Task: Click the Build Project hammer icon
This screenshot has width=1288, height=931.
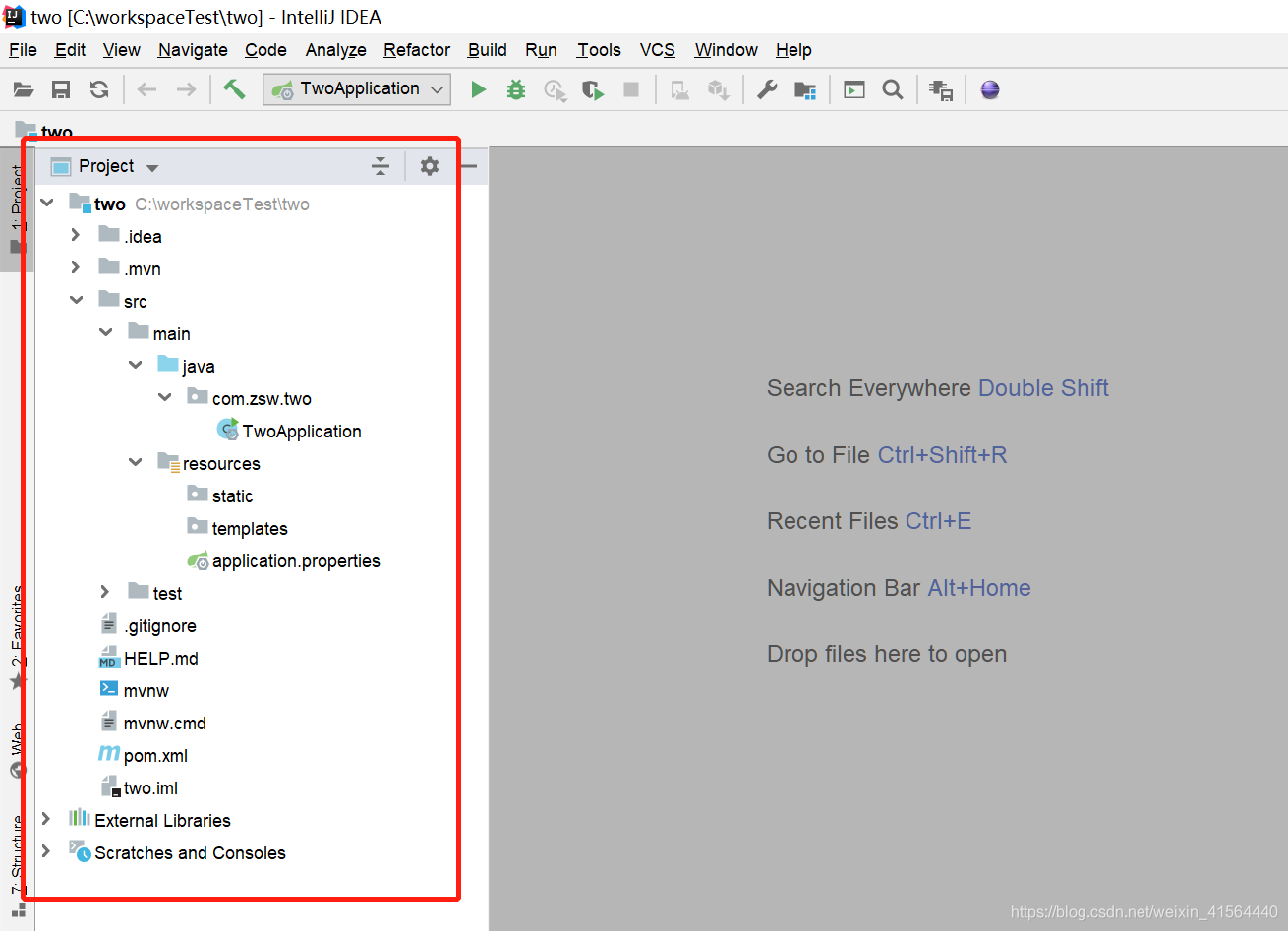Action: point(234,88)
